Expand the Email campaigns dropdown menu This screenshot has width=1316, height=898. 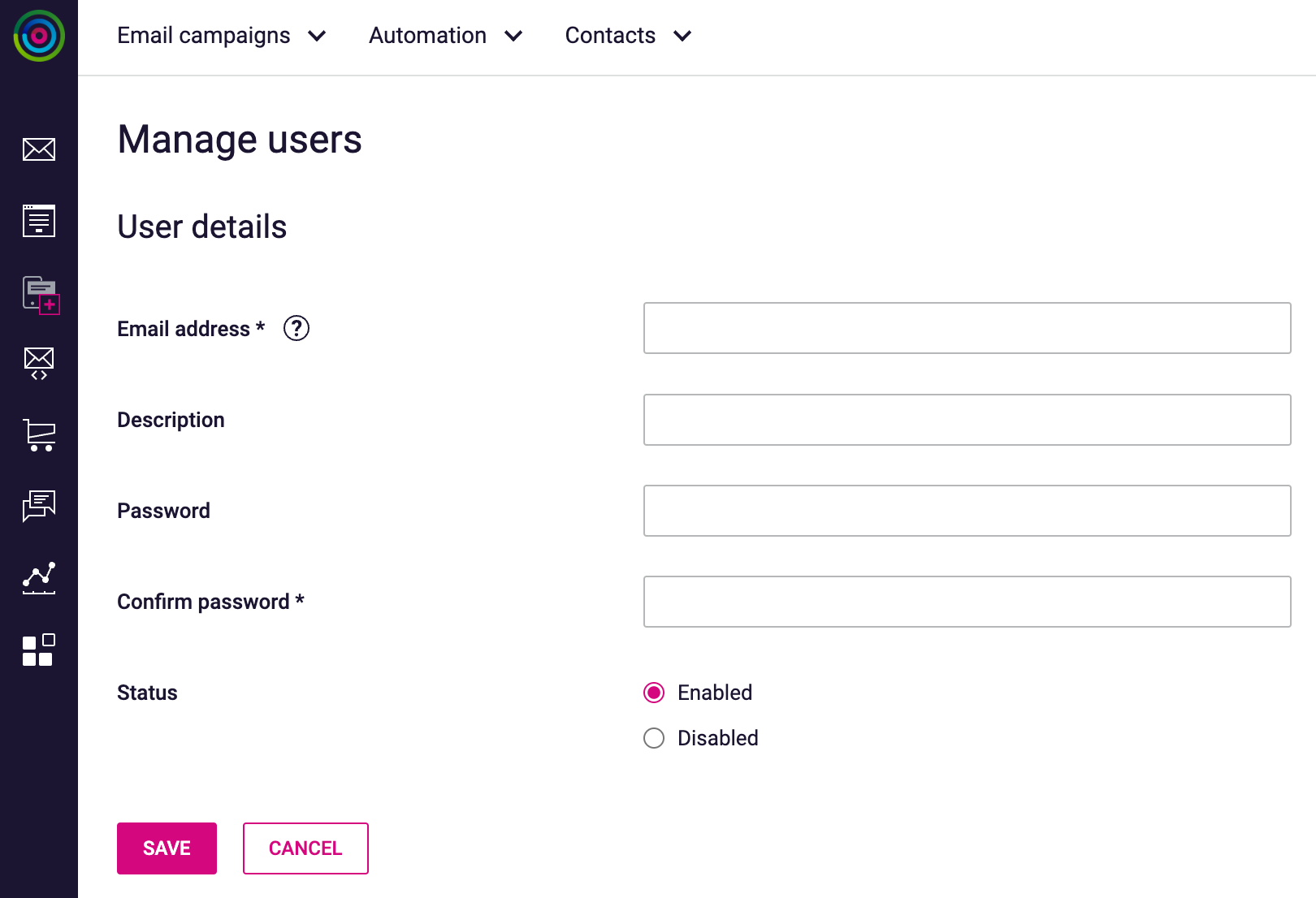click(x=222, y=36)
